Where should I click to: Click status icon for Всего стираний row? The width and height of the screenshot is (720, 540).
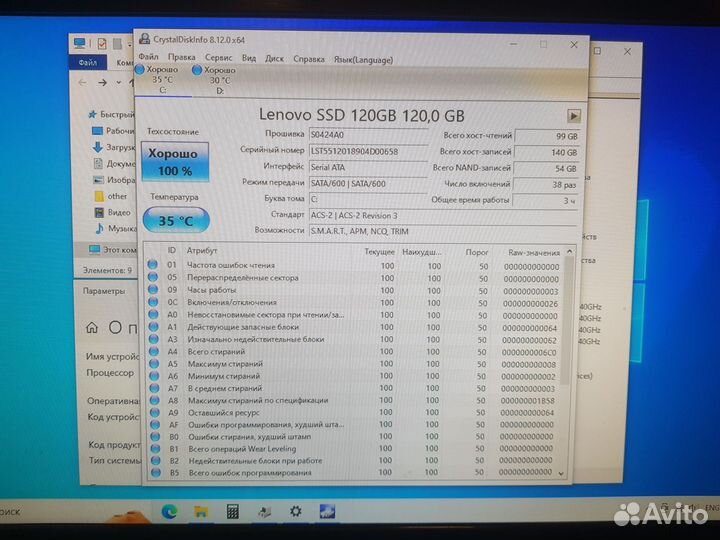point(154,351)
